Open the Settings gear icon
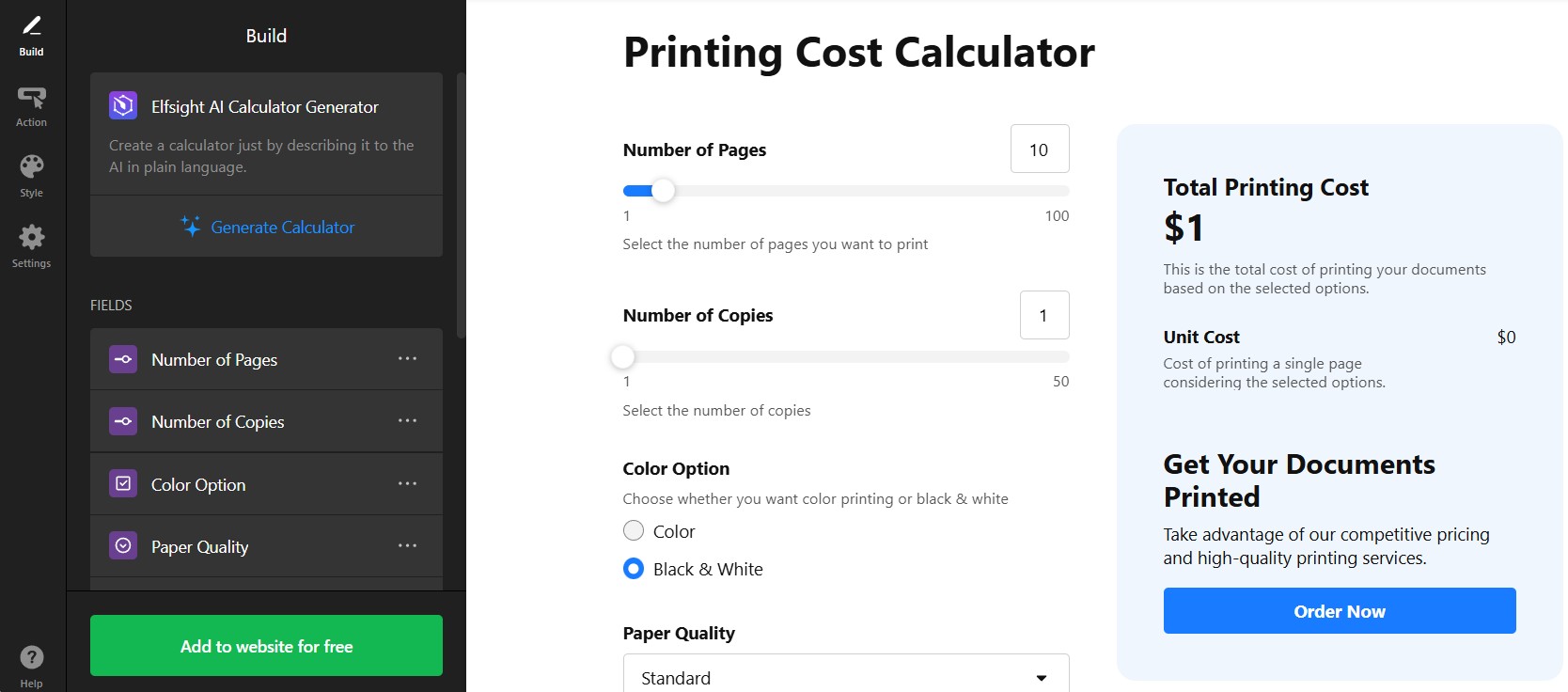 (32, 237)
